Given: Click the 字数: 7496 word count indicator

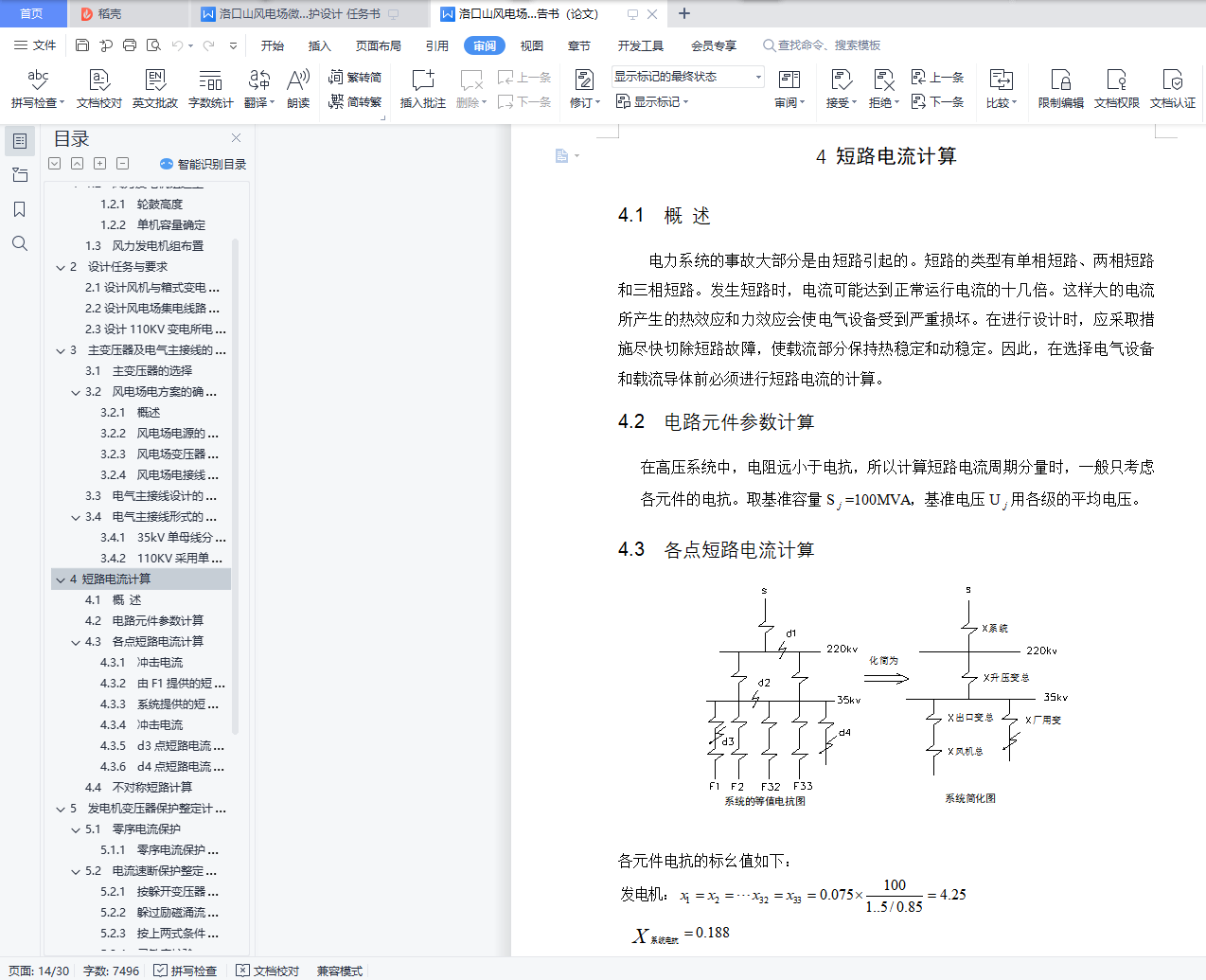Looking at the screenshot, I should (111, 971).
